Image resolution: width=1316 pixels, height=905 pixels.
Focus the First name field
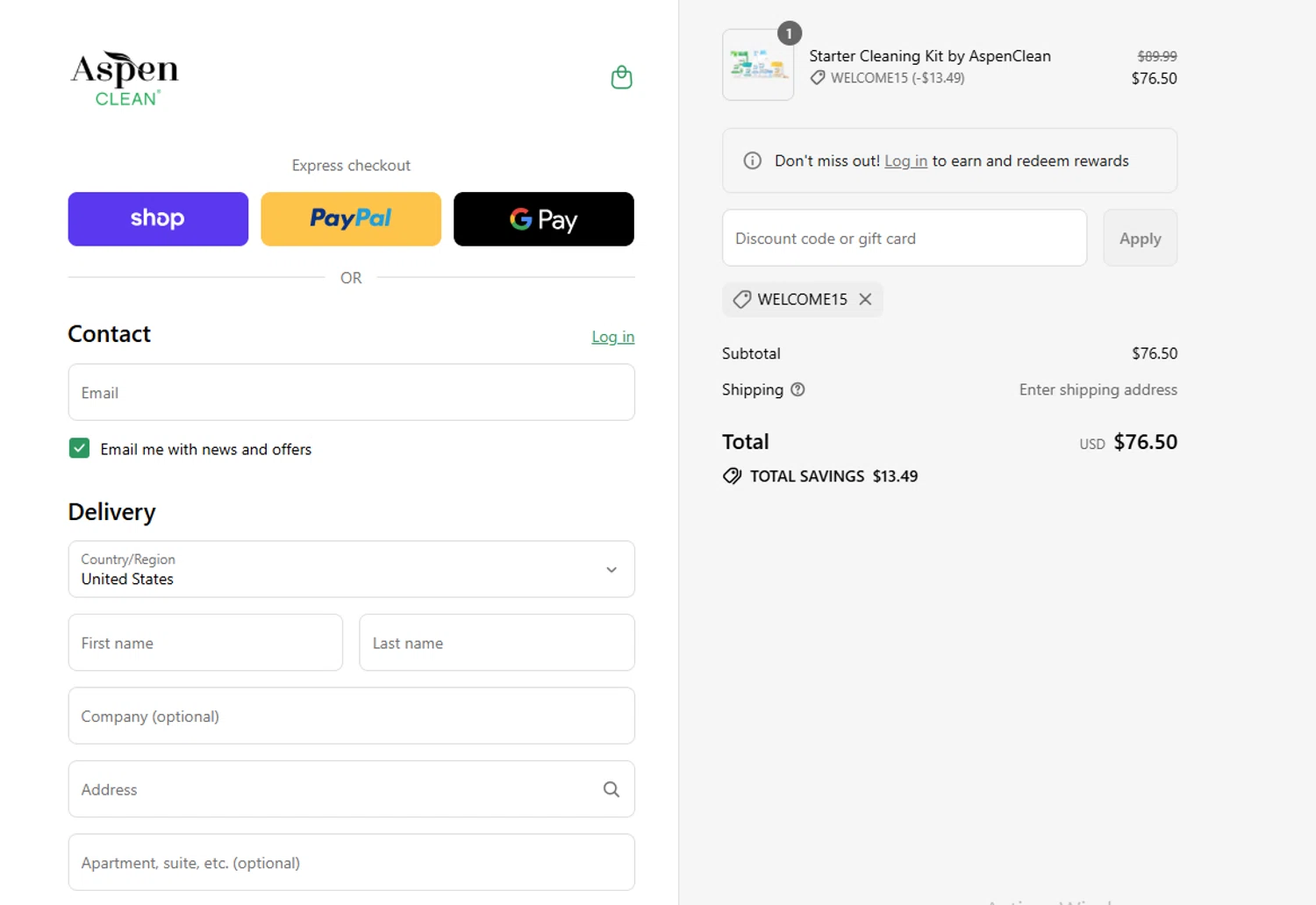205,643
